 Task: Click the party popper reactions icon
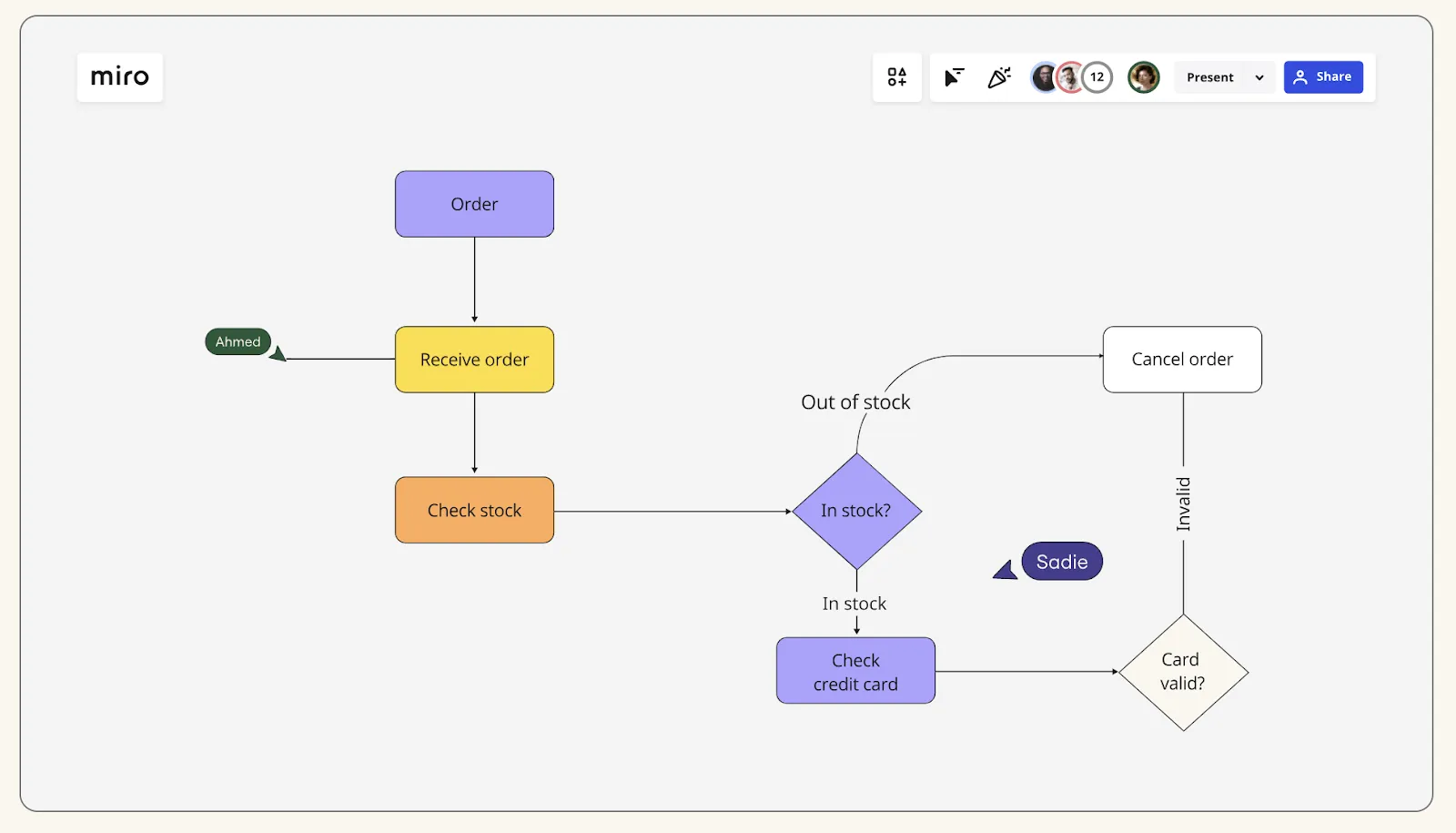pyautogui.click(x=999, y=77)
